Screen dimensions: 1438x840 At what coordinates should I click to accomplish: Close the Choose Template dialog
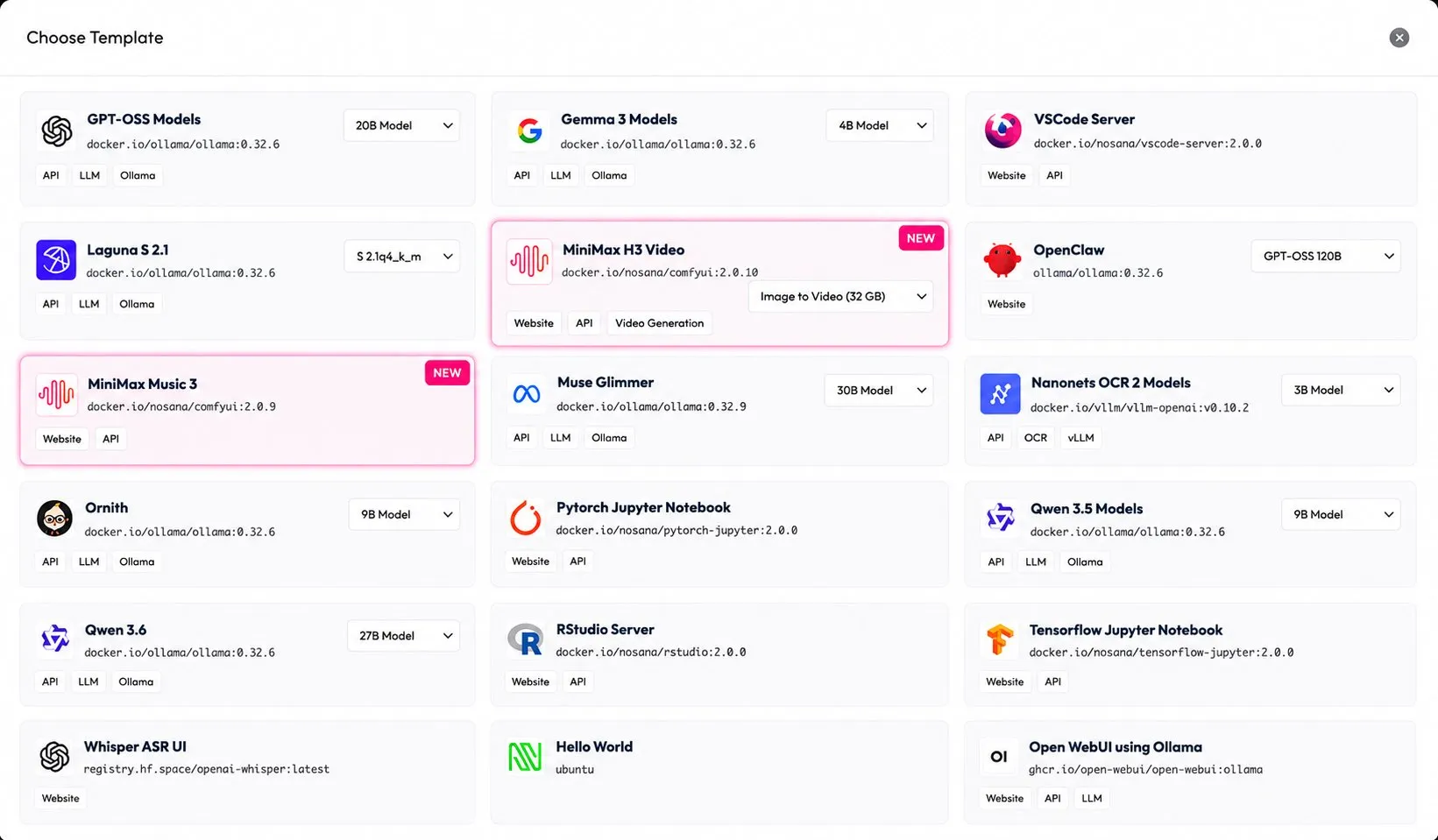pos(1399,38)
